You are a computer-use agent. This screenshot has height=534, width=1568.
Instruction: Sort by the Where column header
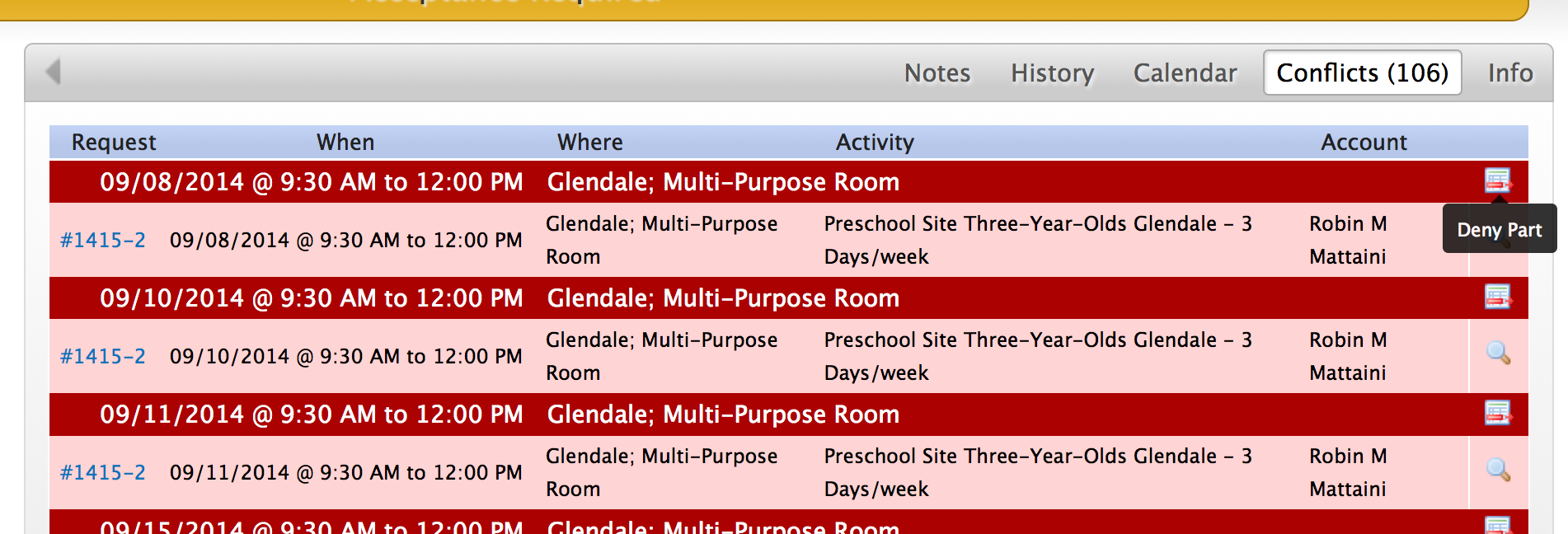pos(589,142)
